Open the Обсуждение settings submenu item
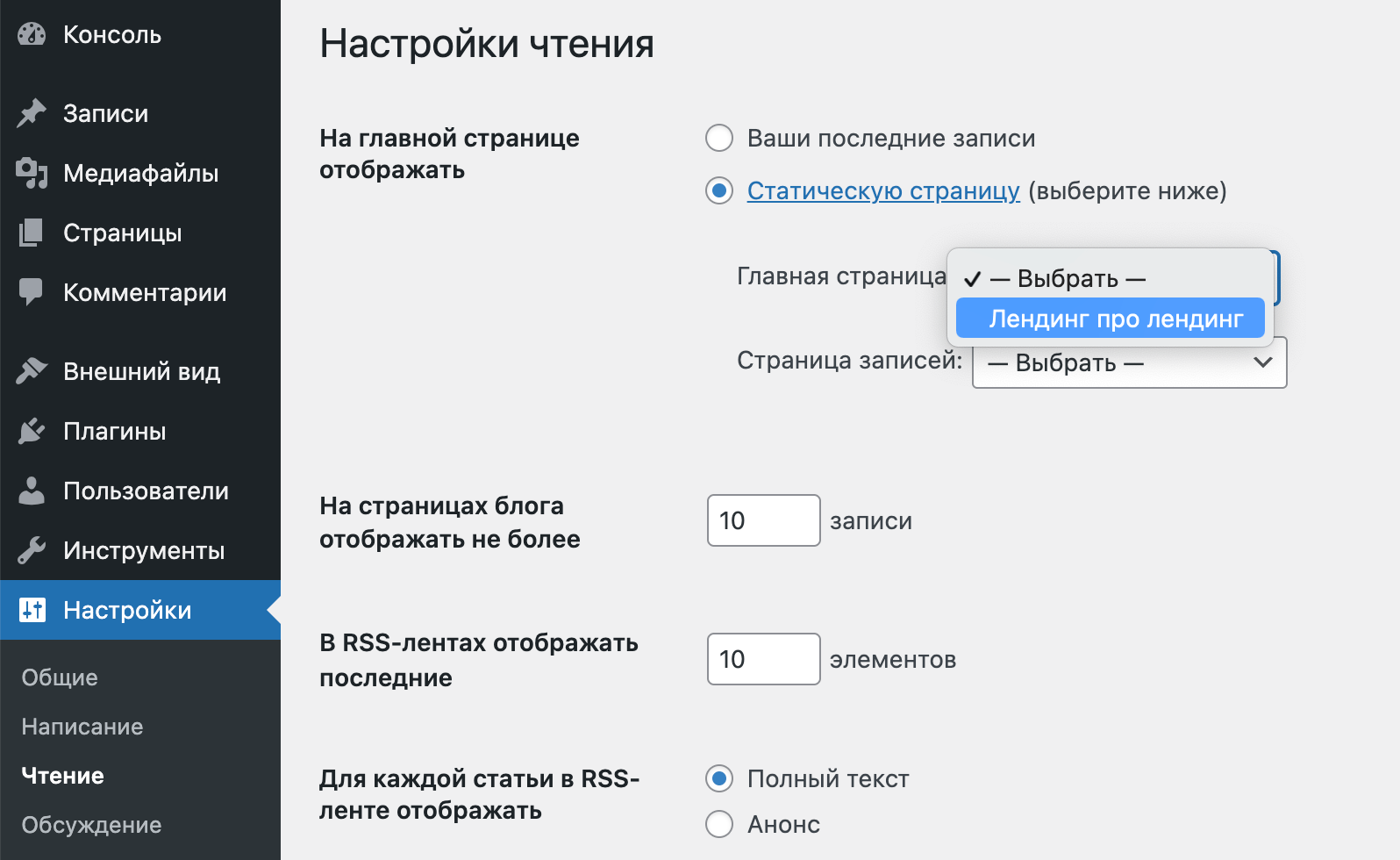The image size is (1400, 860). pyautogui.click(x=91, y=825)
